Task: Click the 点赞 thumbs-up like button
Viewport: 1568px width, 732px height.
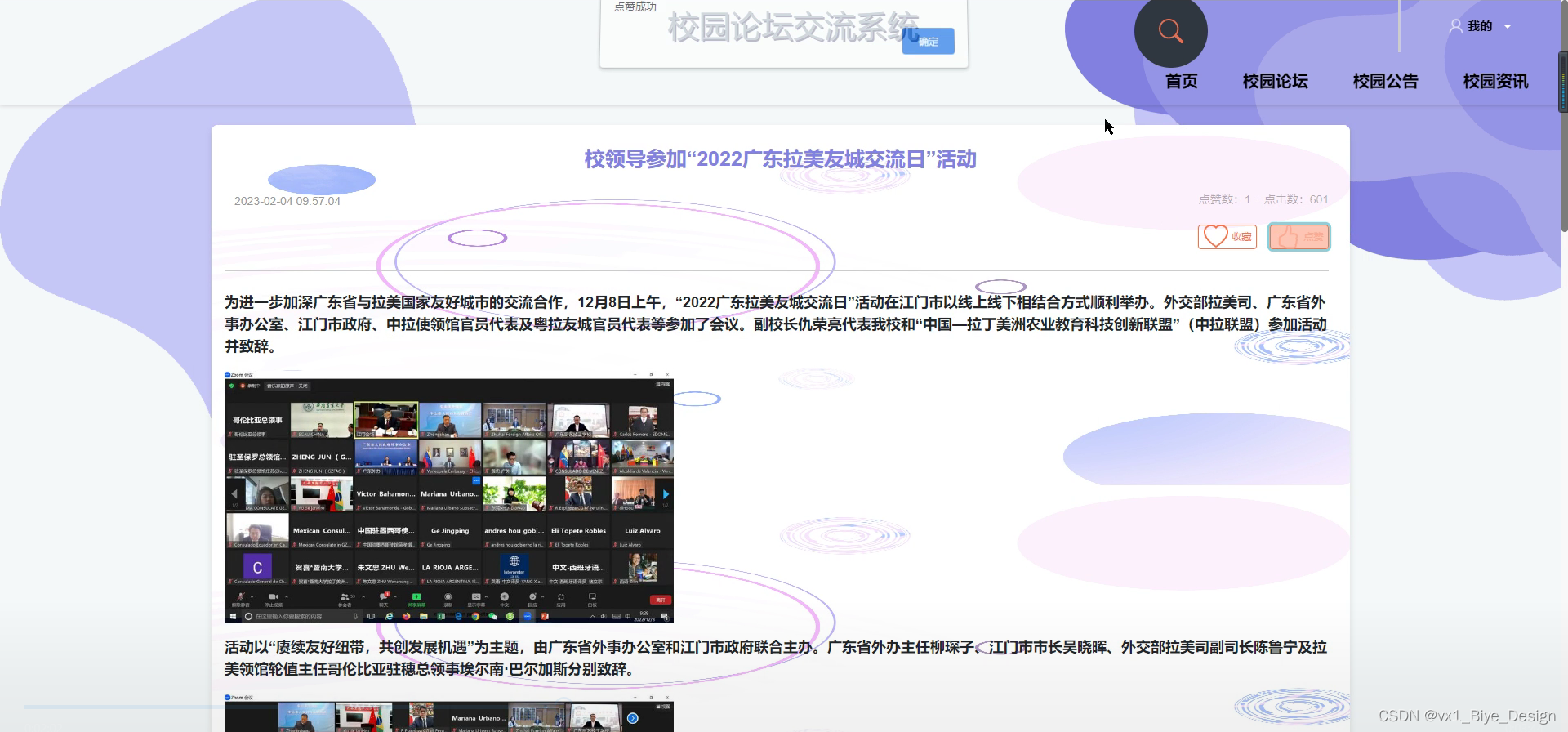Action: (1298, 237)
